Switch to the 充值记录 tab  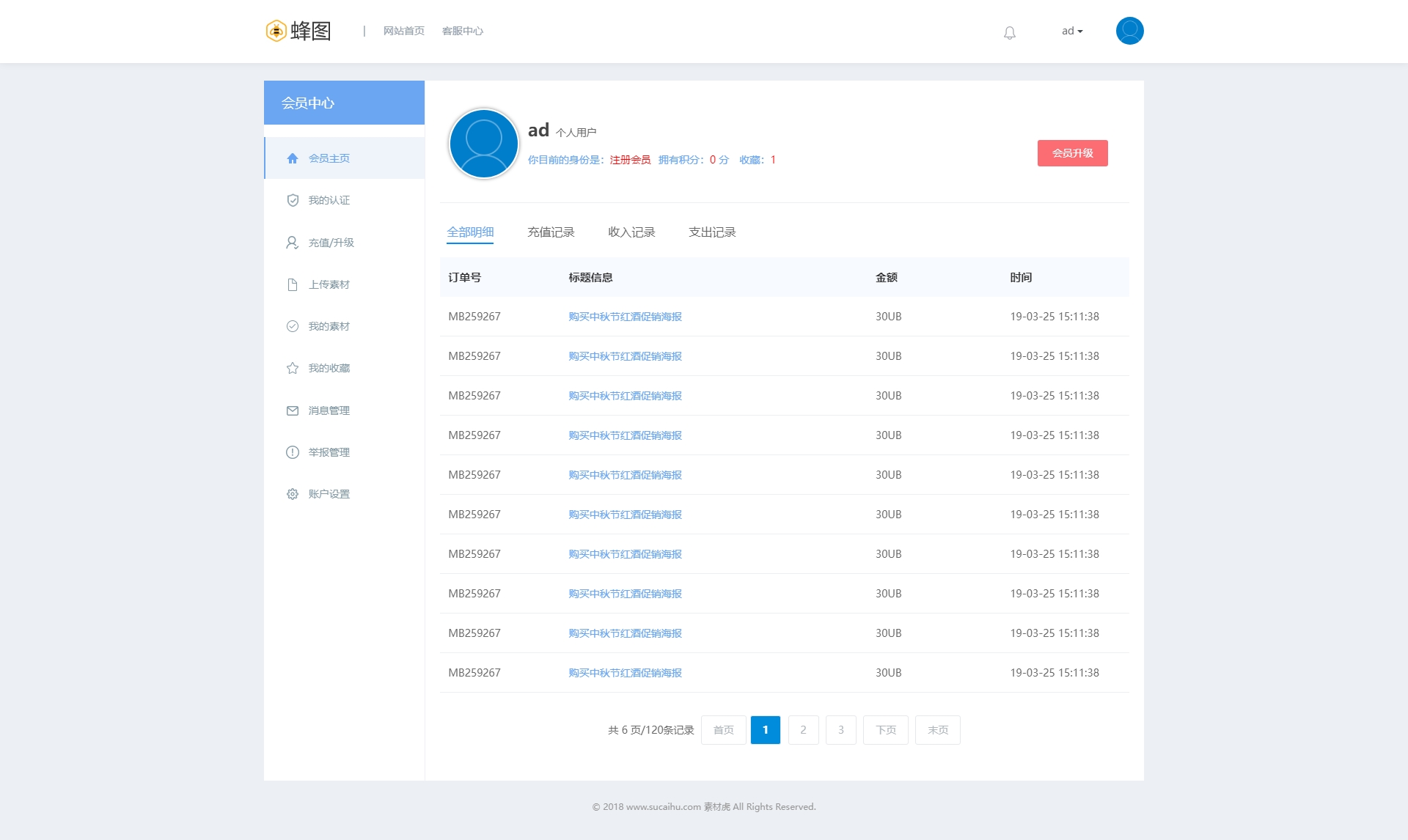551,232
